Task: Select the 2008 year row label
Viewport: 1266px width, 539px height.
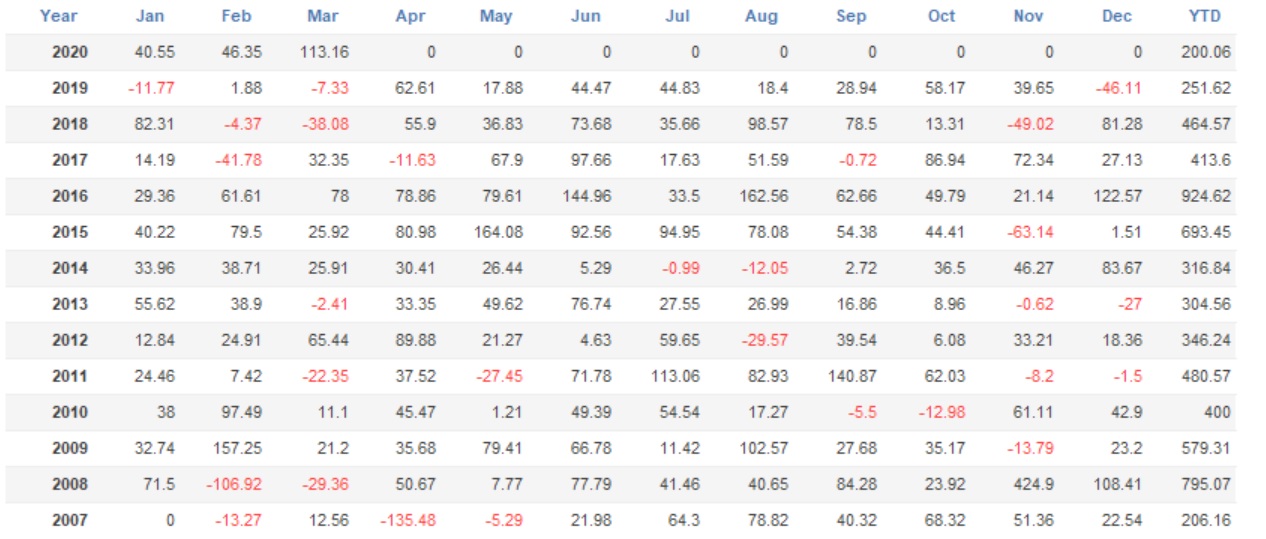Action: [x=70, y=484]
